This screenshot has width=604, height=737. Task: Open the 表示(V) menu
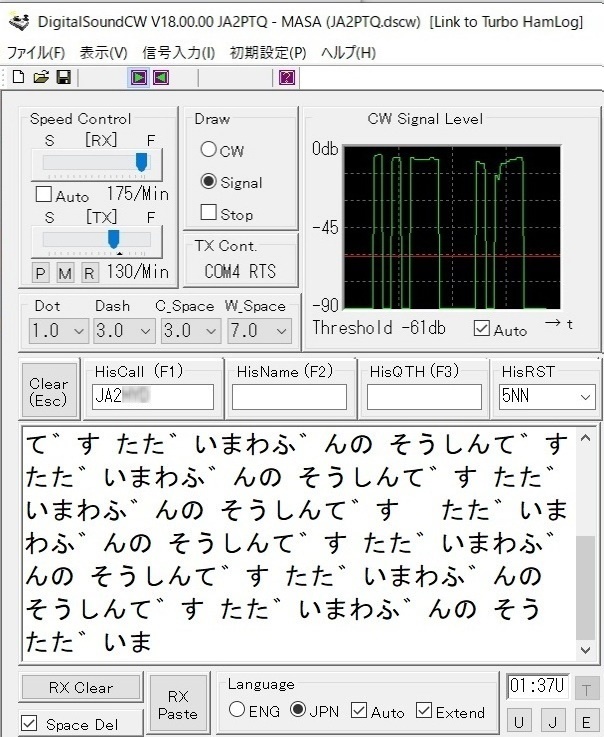point(103,53)
